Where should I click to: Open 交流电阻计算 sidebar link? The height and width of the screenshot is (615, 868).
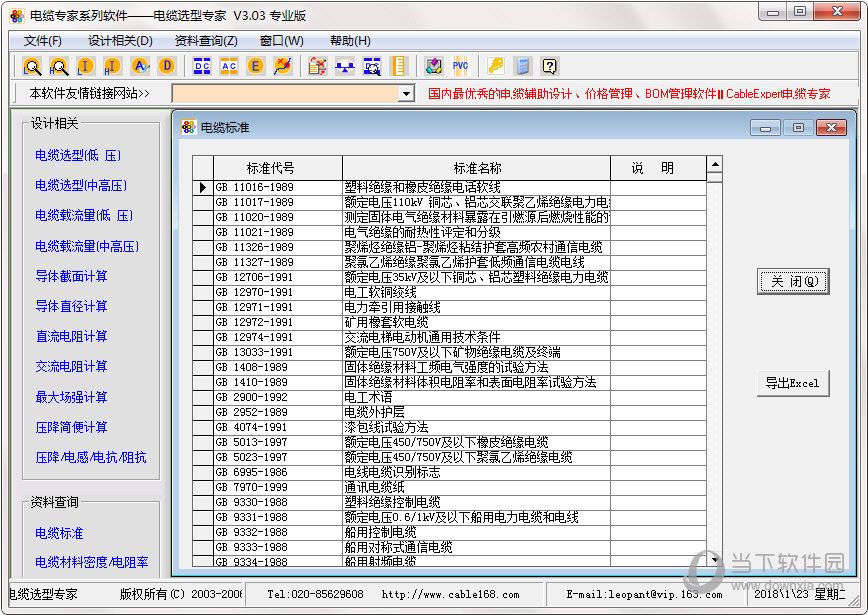point(71,366)
